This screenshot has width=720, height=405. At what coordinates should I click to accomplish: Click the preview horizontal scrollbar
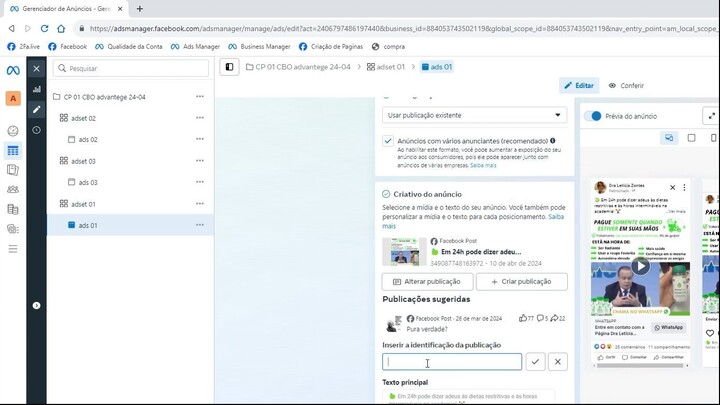641,366
